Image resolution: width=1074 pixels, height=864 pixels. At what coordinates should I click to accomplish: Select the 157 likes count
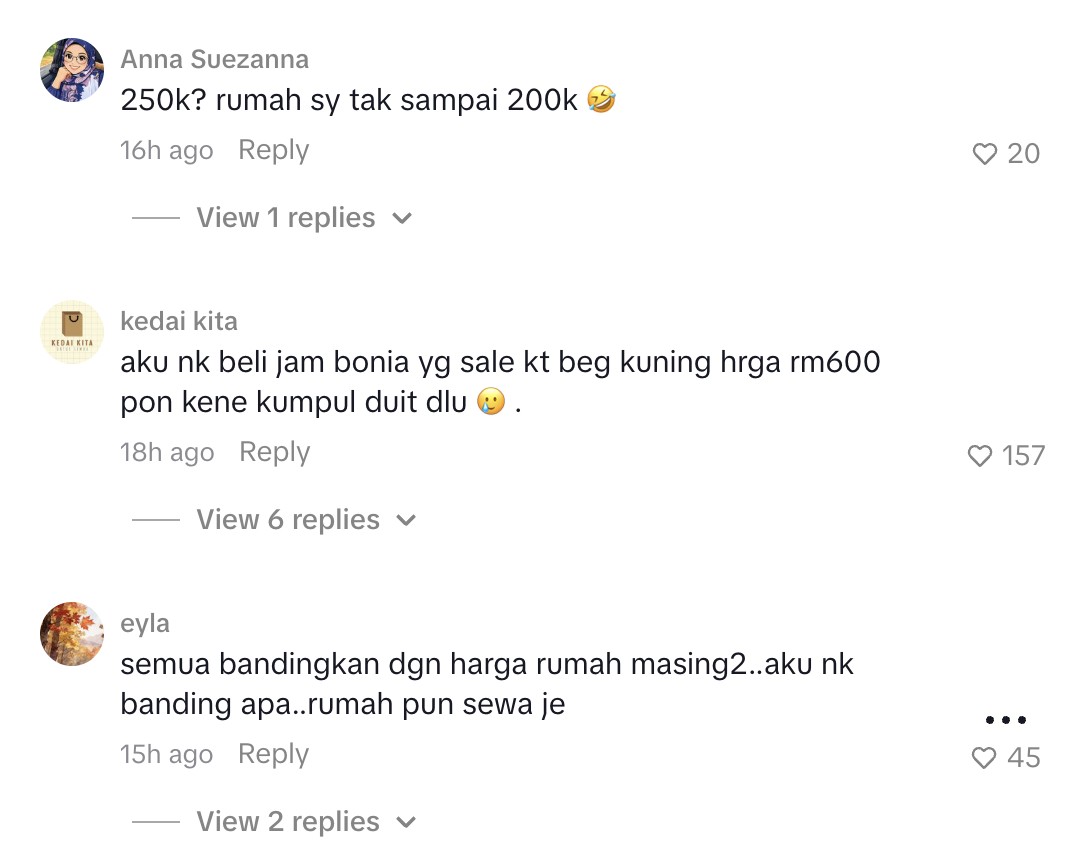click(1023, 456)
